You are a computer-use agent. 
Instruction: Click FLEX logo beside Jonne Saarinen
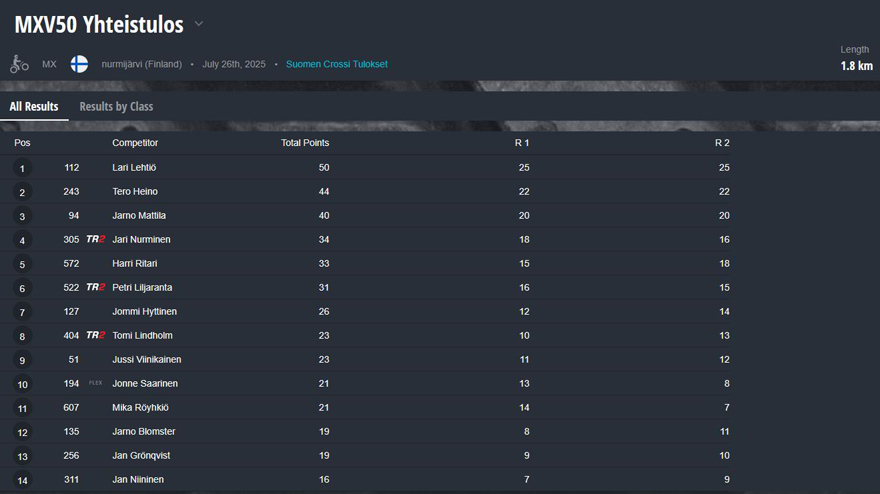tap(95, 383)
